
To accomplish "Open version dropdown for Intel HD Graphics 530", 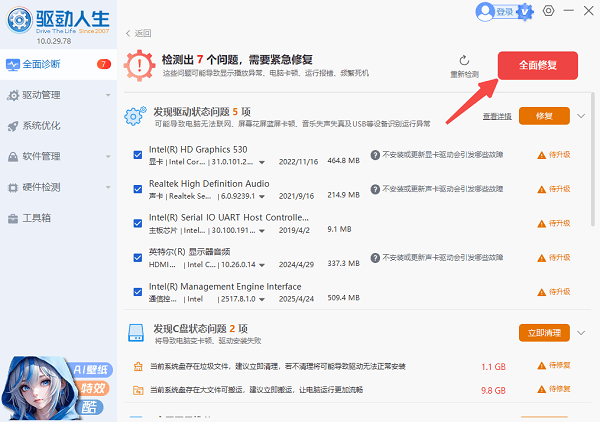I will click(x=261, y=161).
